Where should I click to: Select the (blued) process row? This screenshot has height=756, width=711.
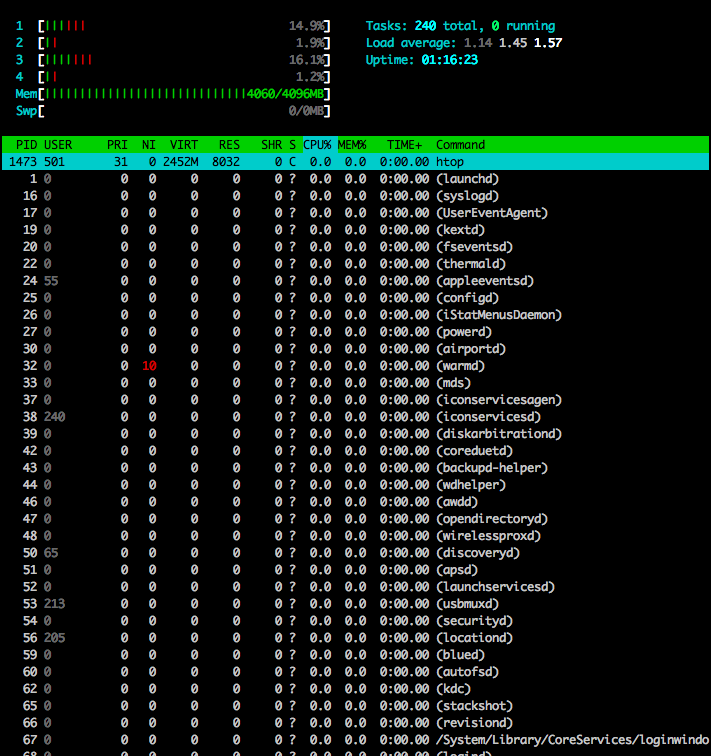pos(355,655)
